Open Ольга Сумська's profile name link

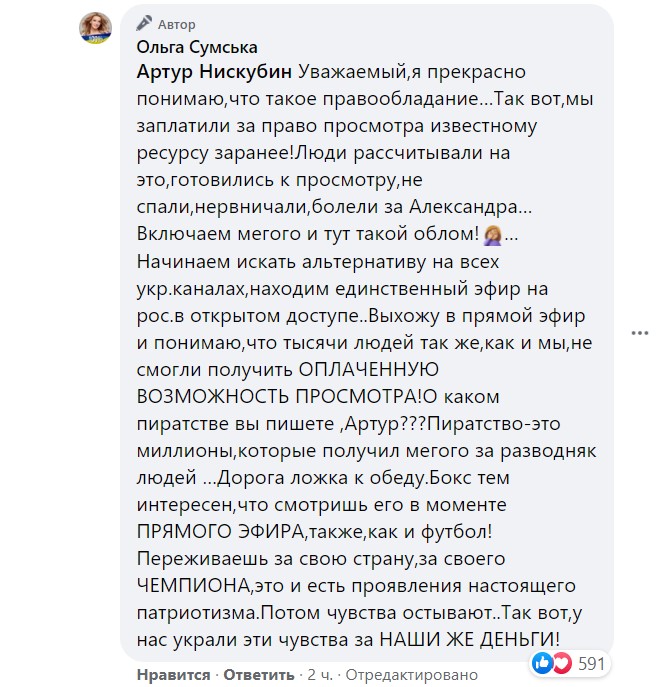tap(196, 47)
